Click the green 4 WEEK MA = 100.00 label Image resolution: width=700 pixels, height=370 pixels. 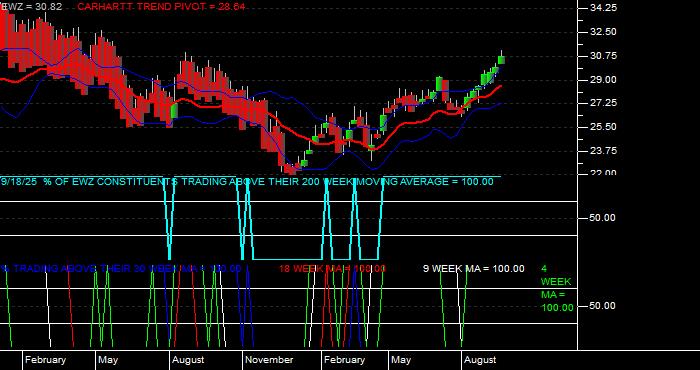click(557, 288)
